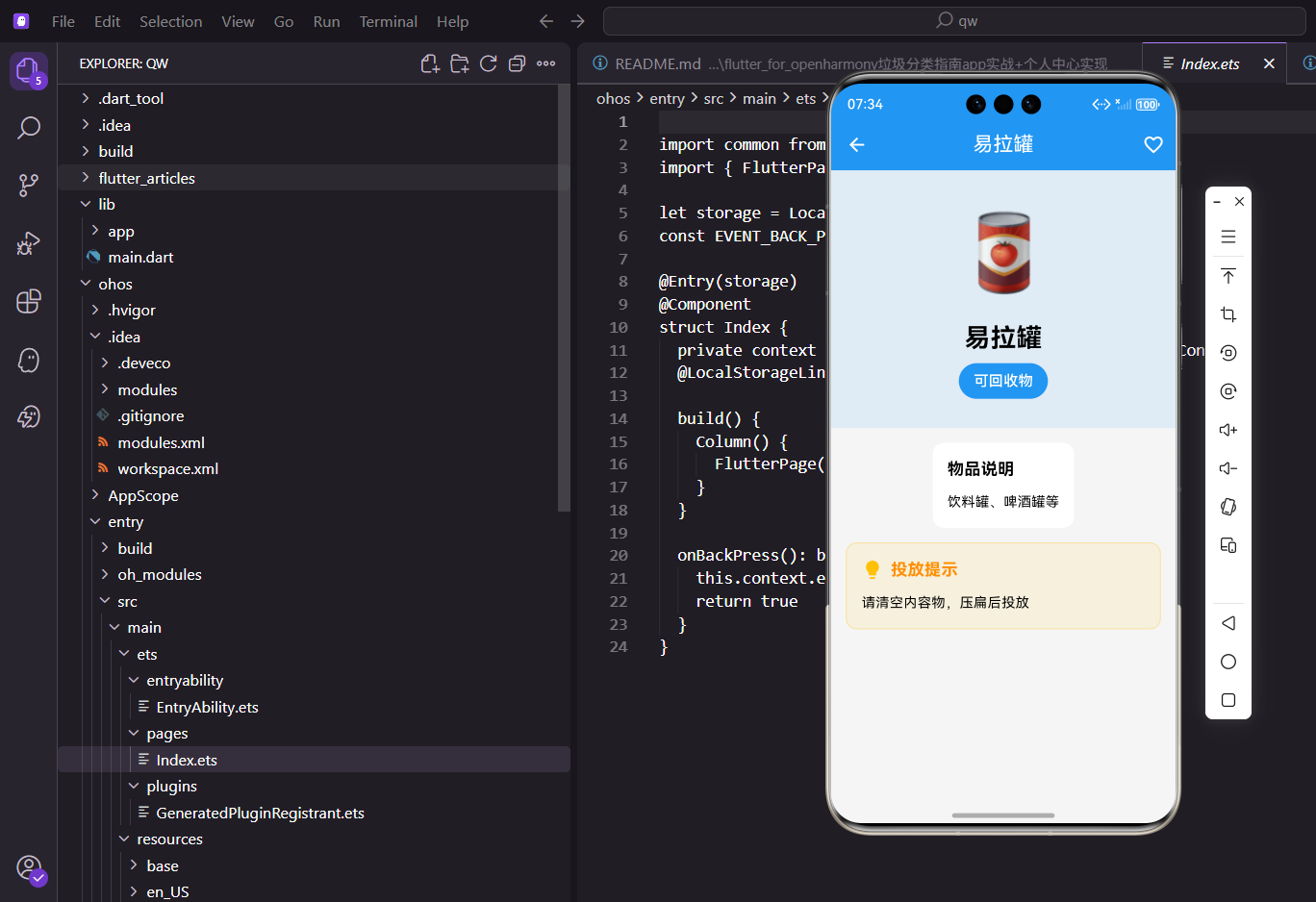Screen dimensions: 1316x902
Task: Click the emulator at-sign circle icon
Action: tap(1228, 391)
